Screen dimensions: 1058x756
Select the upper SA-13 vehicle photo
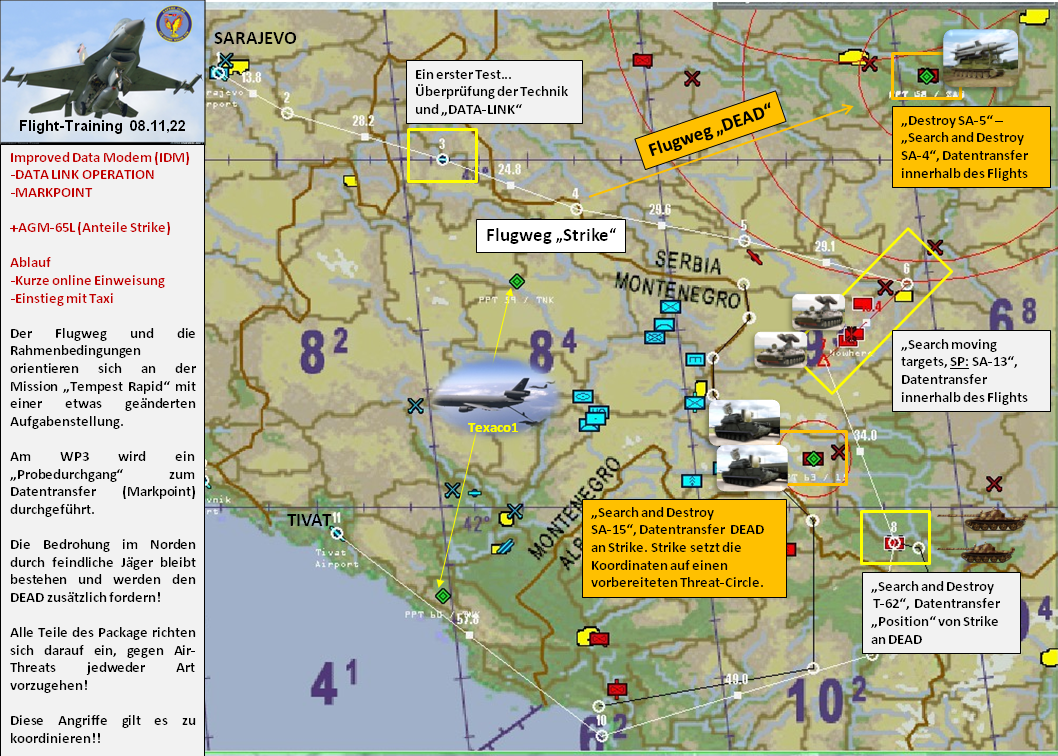818,312
